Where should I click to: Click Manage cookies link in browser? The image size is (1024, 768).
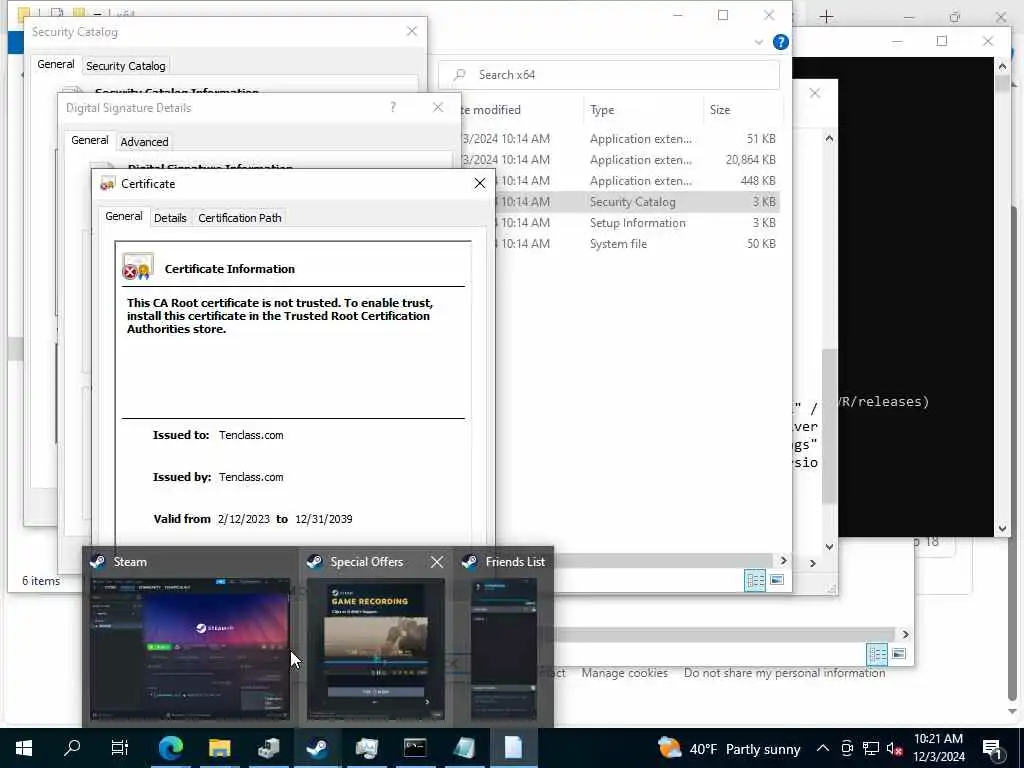coord(624,673)
